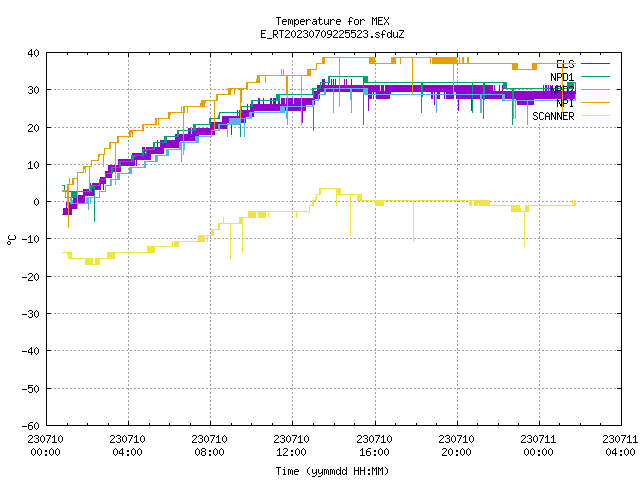Select x-axis tick label 230710 12:00

(291, 445)
